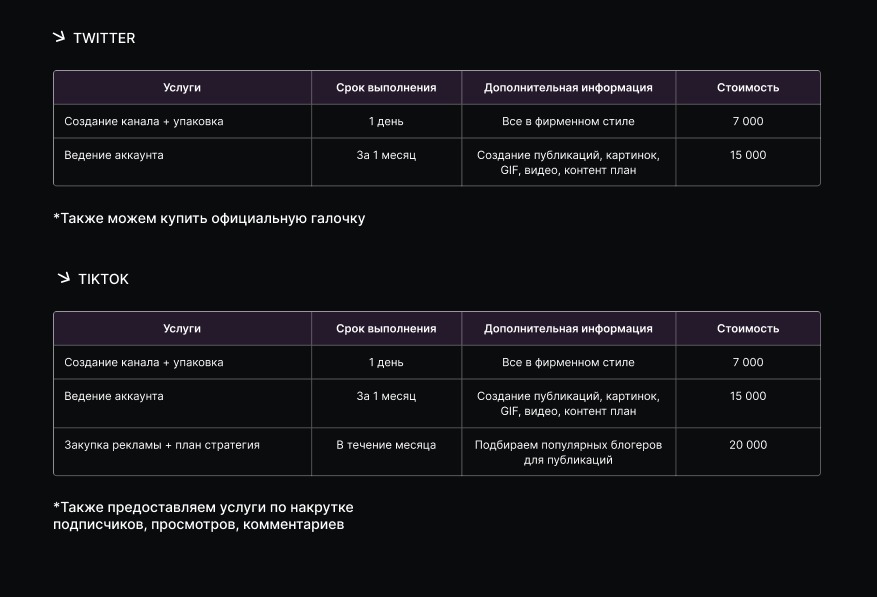Screen dimensions: 877x597
Task: Click Дополнительная информация header in the TikTok table
Action: click(x=568, y=329)
